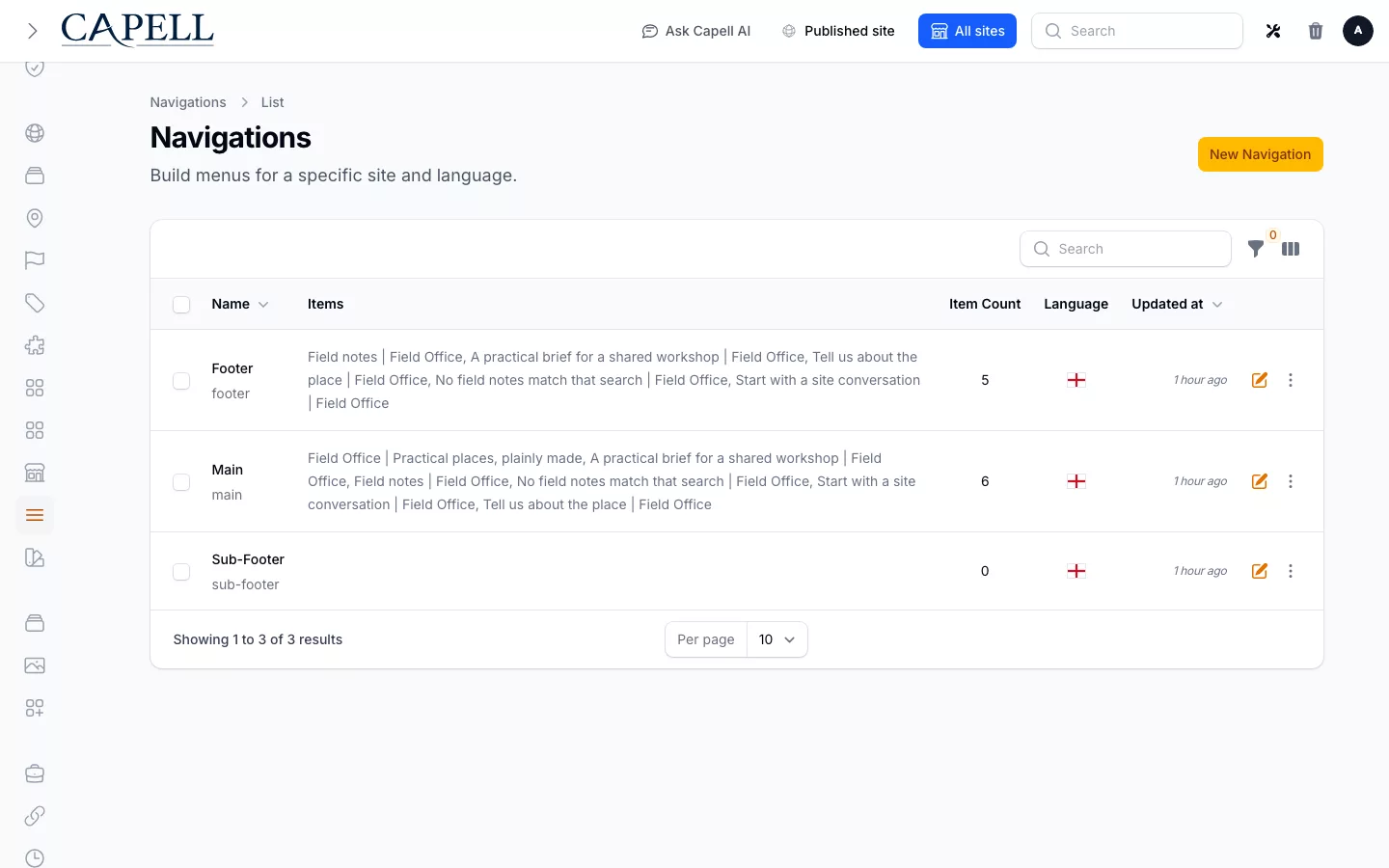Sort by the Name column
Image resolution: width=1389 pixels, height=868 pixels.
pos(240,304)
